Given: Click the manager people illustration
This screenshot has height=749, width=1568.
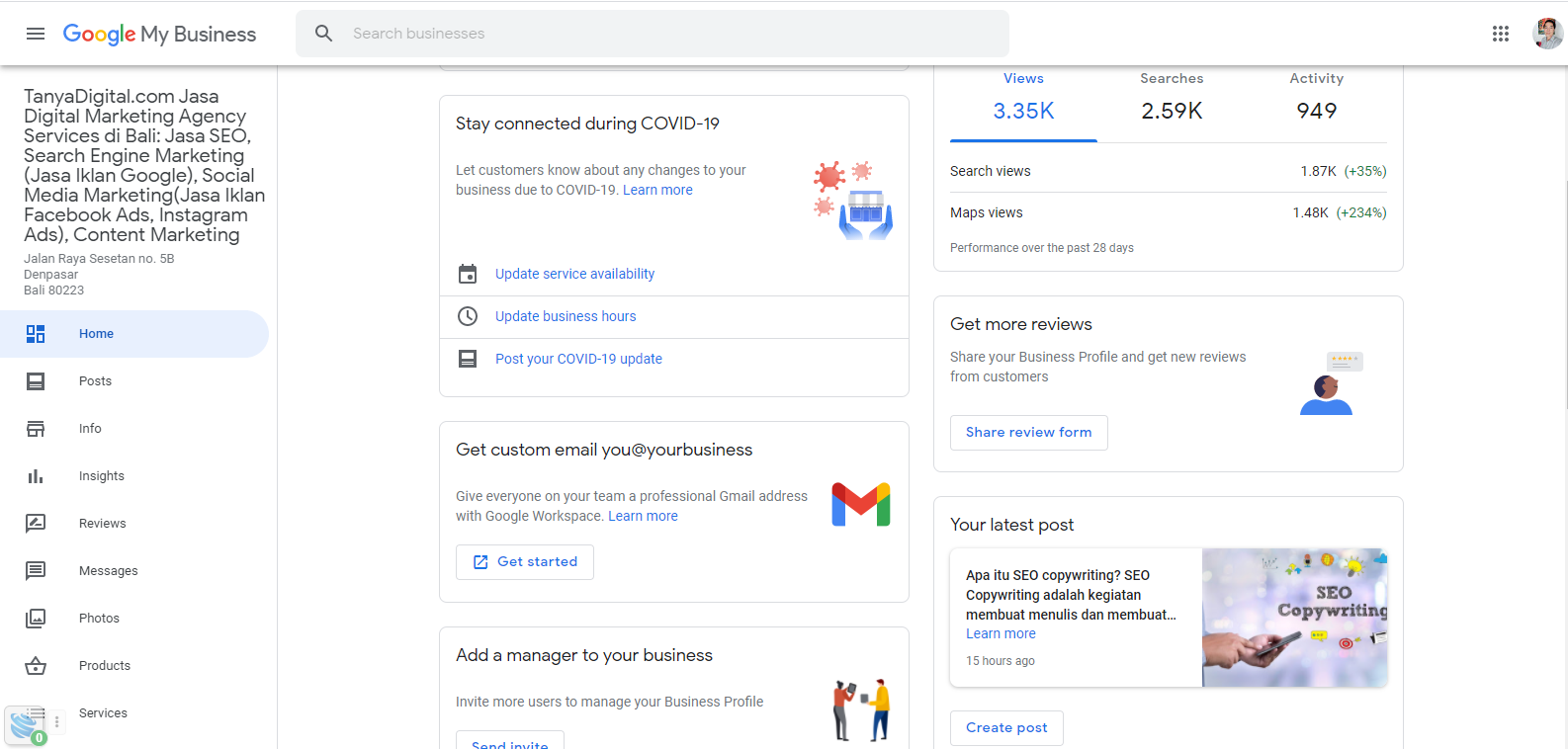Looking at the screenshot, I should 862,709.
